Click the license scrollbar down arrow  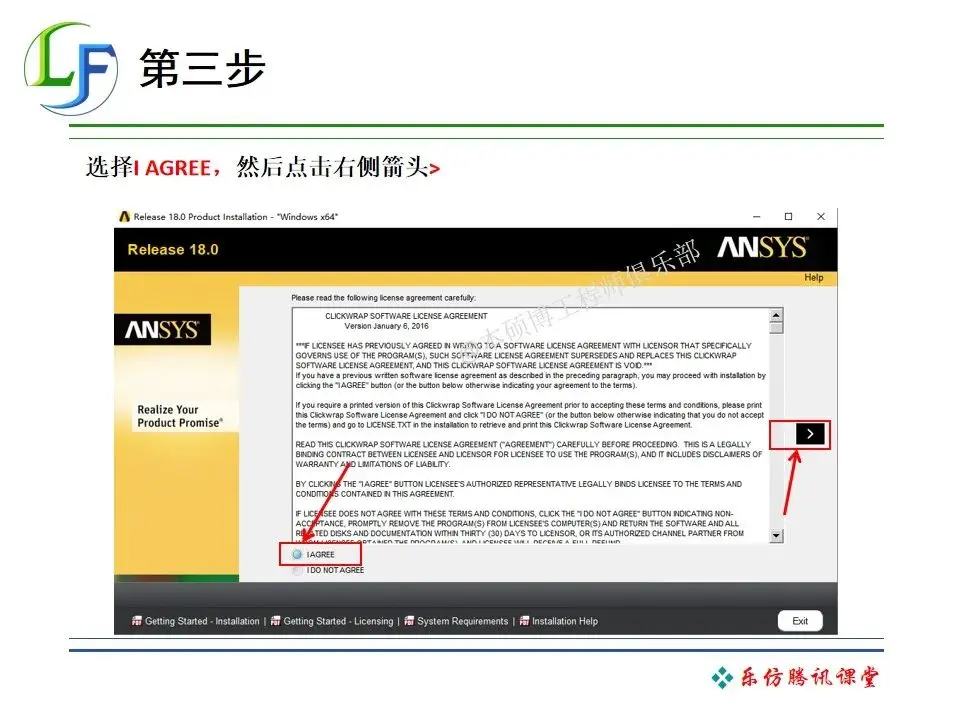[776, 536]
